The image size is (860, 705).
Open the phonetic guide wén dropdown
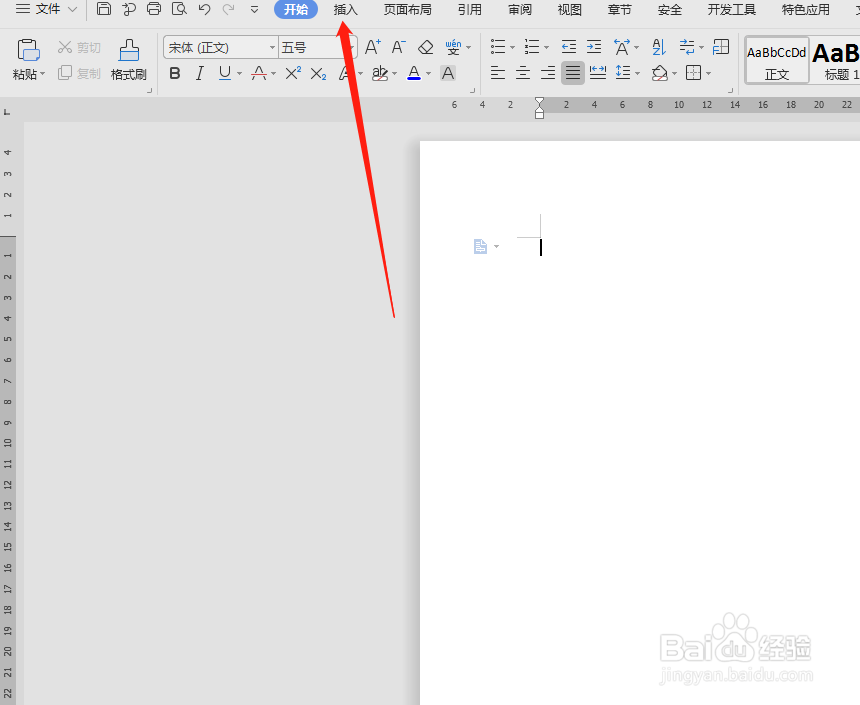point(468,48)
